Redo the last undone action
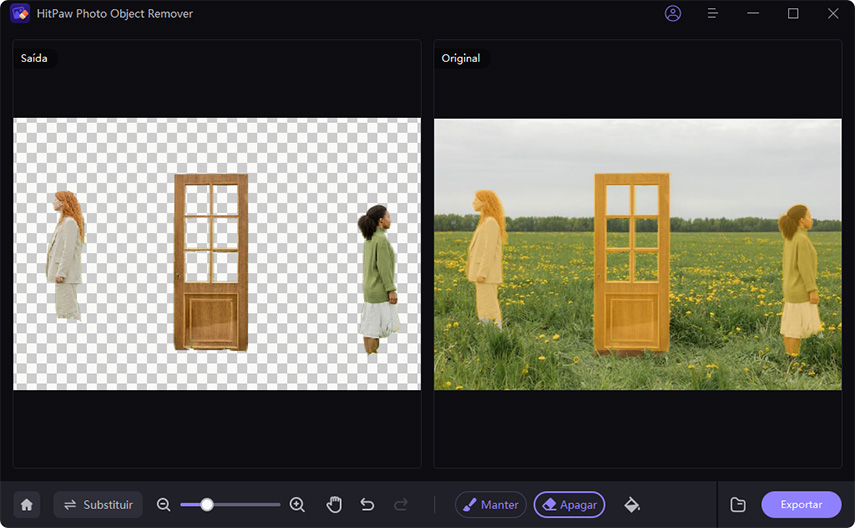The width and height of the screenshot is (855, 528). [x=401, y=505]
